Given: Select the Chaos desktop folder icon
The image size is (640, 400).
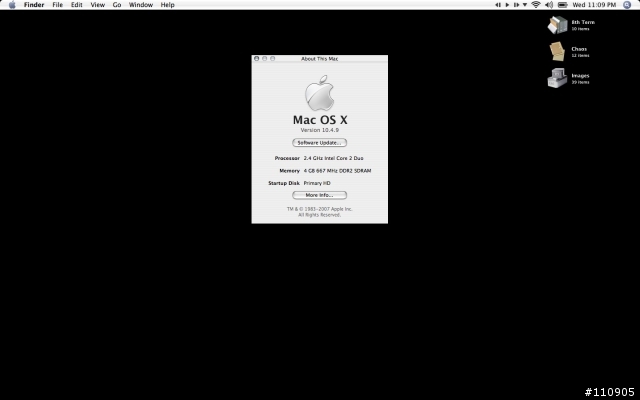Looking at the screenshot, I should [558, 51].
